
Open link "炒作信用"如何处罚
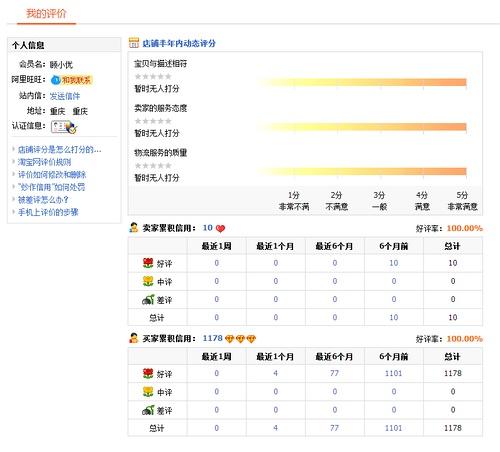pyautogui.click(x=51, y=187)
